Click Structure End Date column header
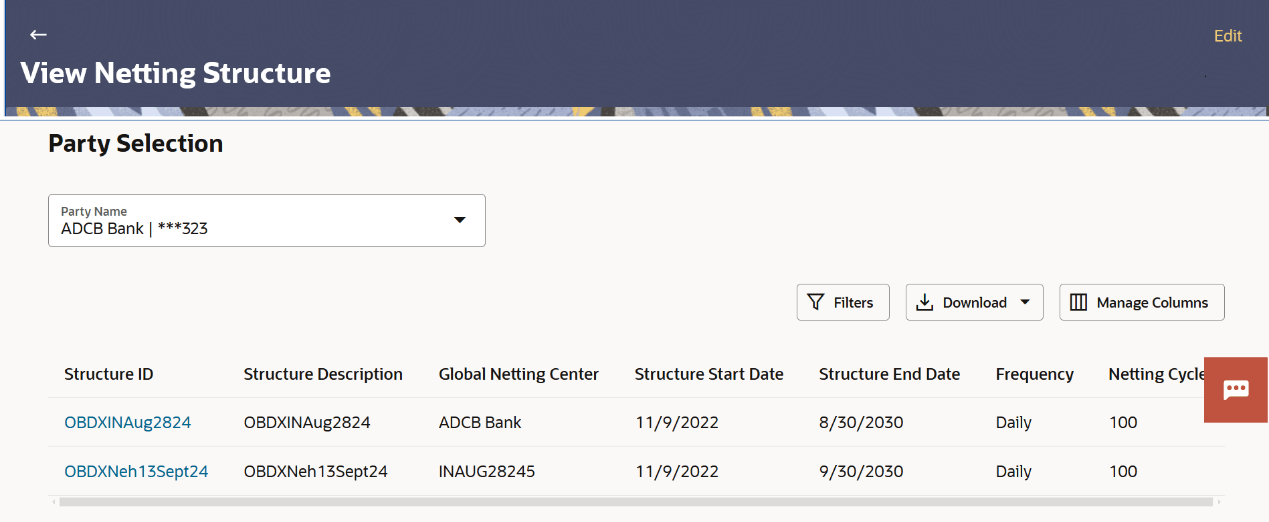This screenshot has height=522, width=1269. [x=889, y=374]
